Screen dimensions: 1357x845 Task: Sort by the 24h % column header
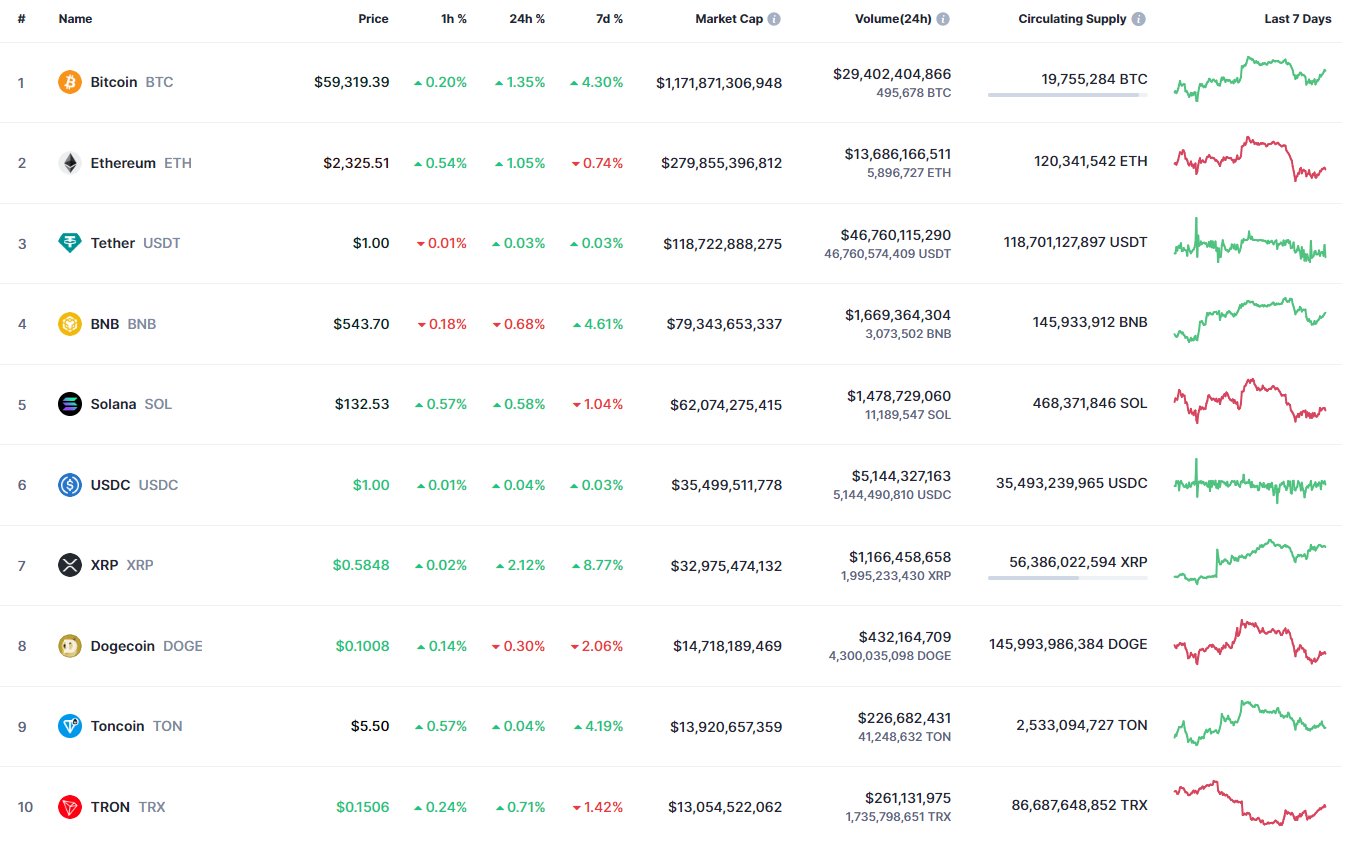point(526,19)
